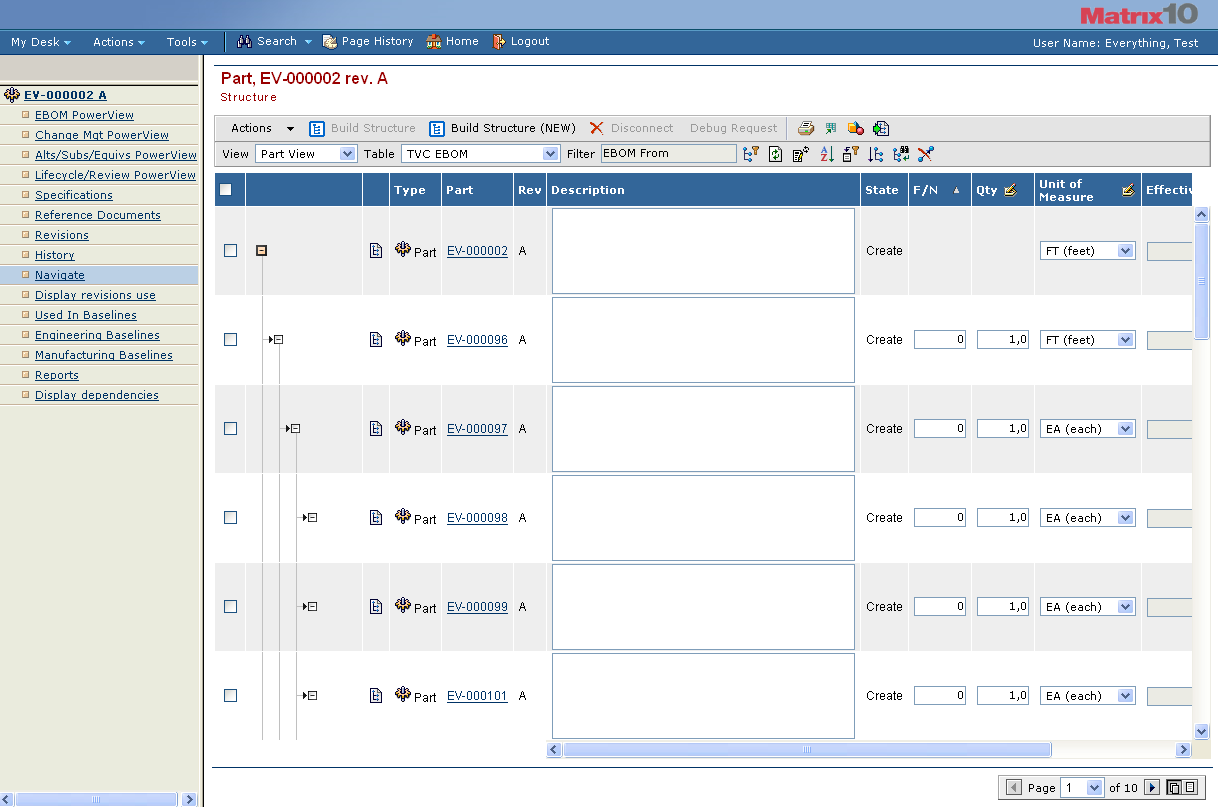Viewport: 1218px width, 807px height.
Task: Click the table's horizontal scrollbar
Action: click(806, 749)
